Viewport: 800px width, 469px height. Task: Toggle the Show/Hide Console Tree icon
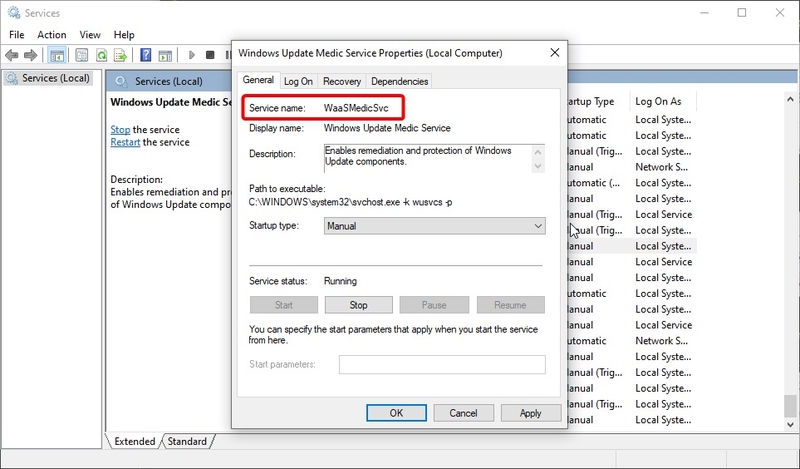point(57,55)
